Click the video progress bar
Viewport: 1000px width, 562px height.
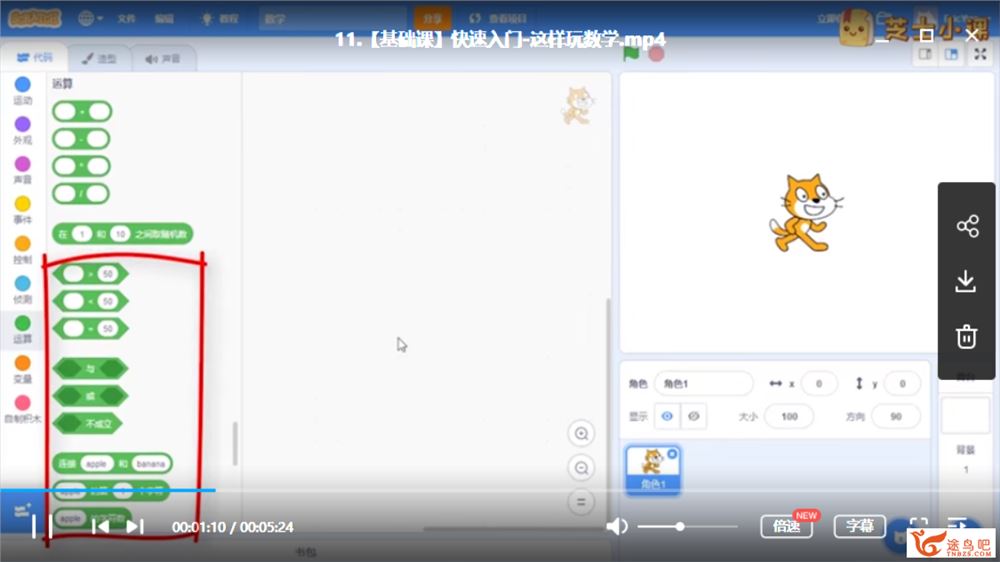click(500, 490)
